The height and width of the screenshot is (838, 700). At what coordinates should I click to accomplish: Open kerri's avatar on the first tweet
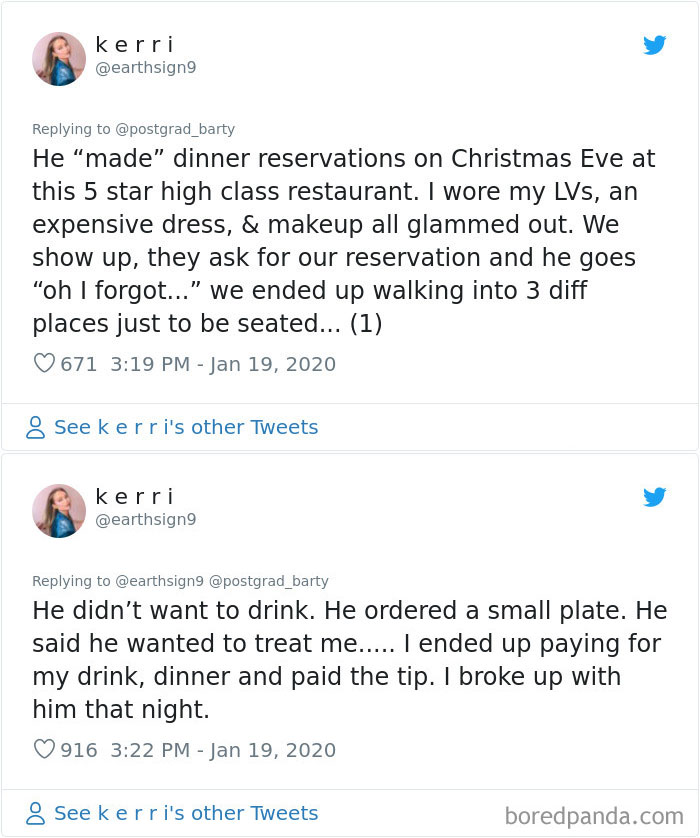click(59, 59)
